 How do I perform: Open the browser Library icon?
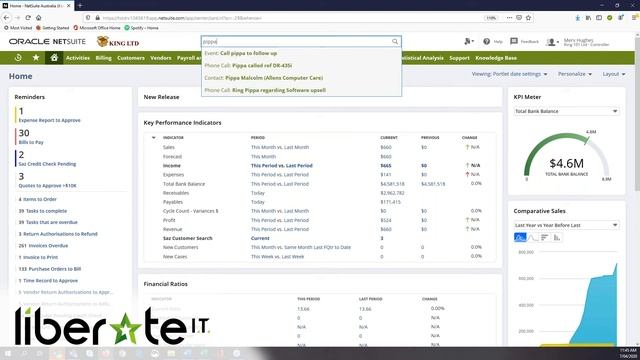[588, 18]
